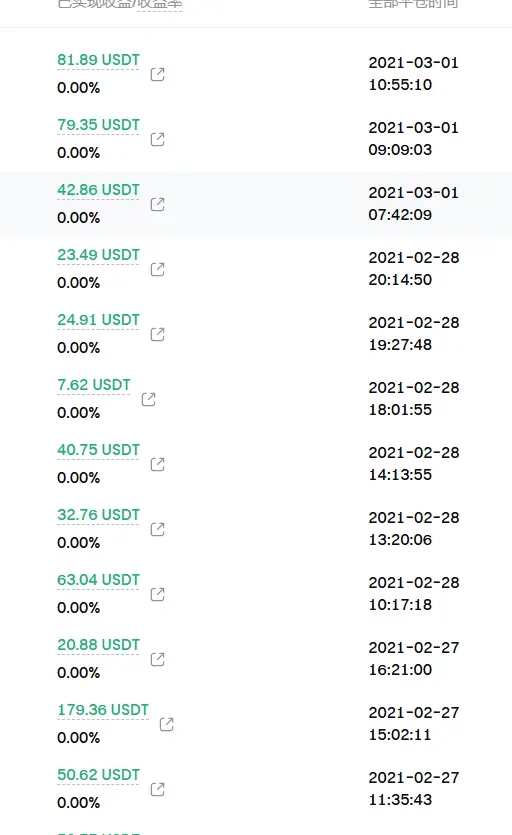Screen dimensions: 512x835
Task: Select row closed at 2021-03-01 10:55:10
Action: [256, 74]
